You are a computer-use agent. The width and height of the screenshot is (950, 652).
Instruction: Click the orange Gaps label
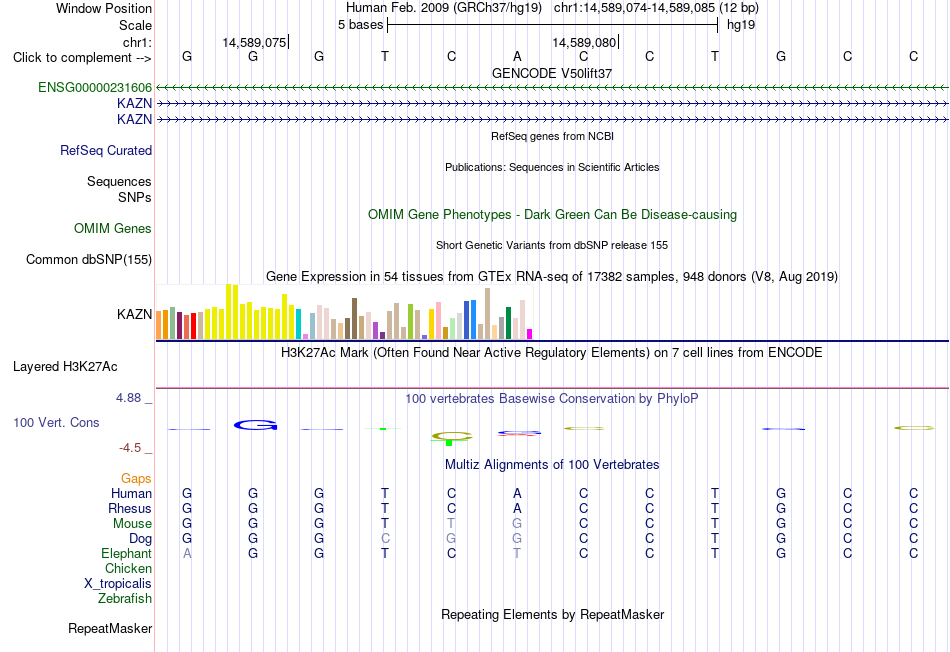point(136,479)
